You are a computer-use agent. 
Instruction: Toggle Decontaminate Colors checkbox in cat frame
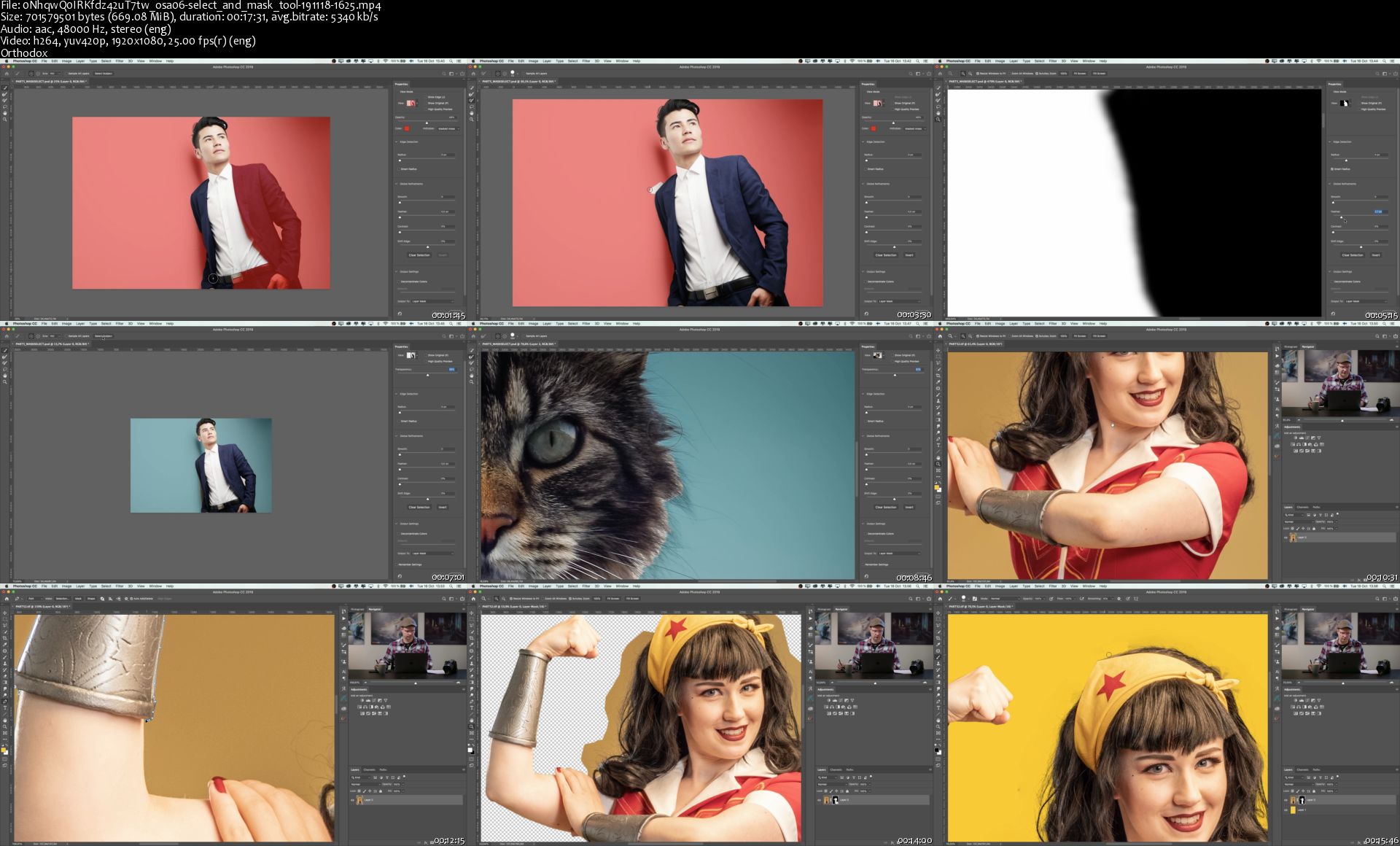(865, 534)
